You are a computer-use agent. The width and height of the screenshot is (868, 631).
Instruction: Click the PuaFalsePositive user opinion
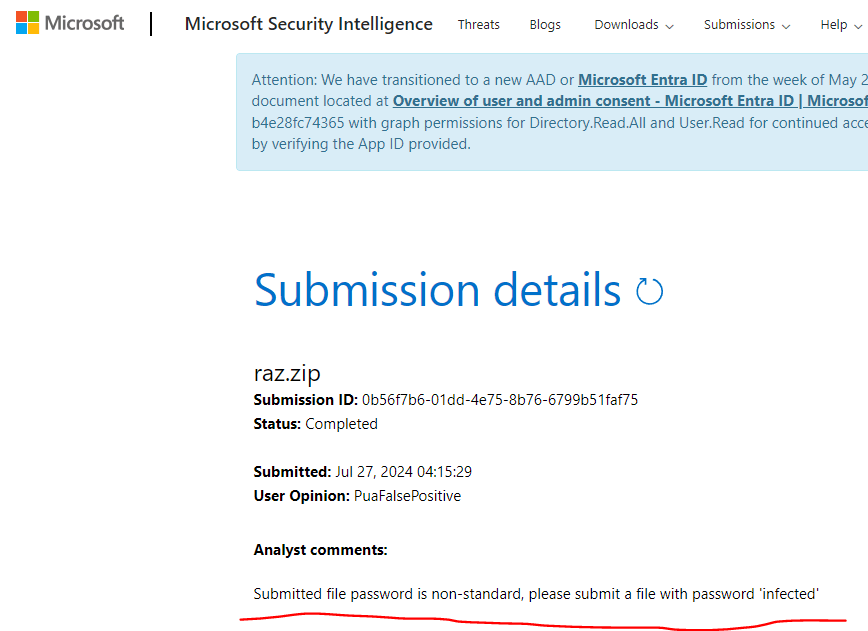[407, 496]
